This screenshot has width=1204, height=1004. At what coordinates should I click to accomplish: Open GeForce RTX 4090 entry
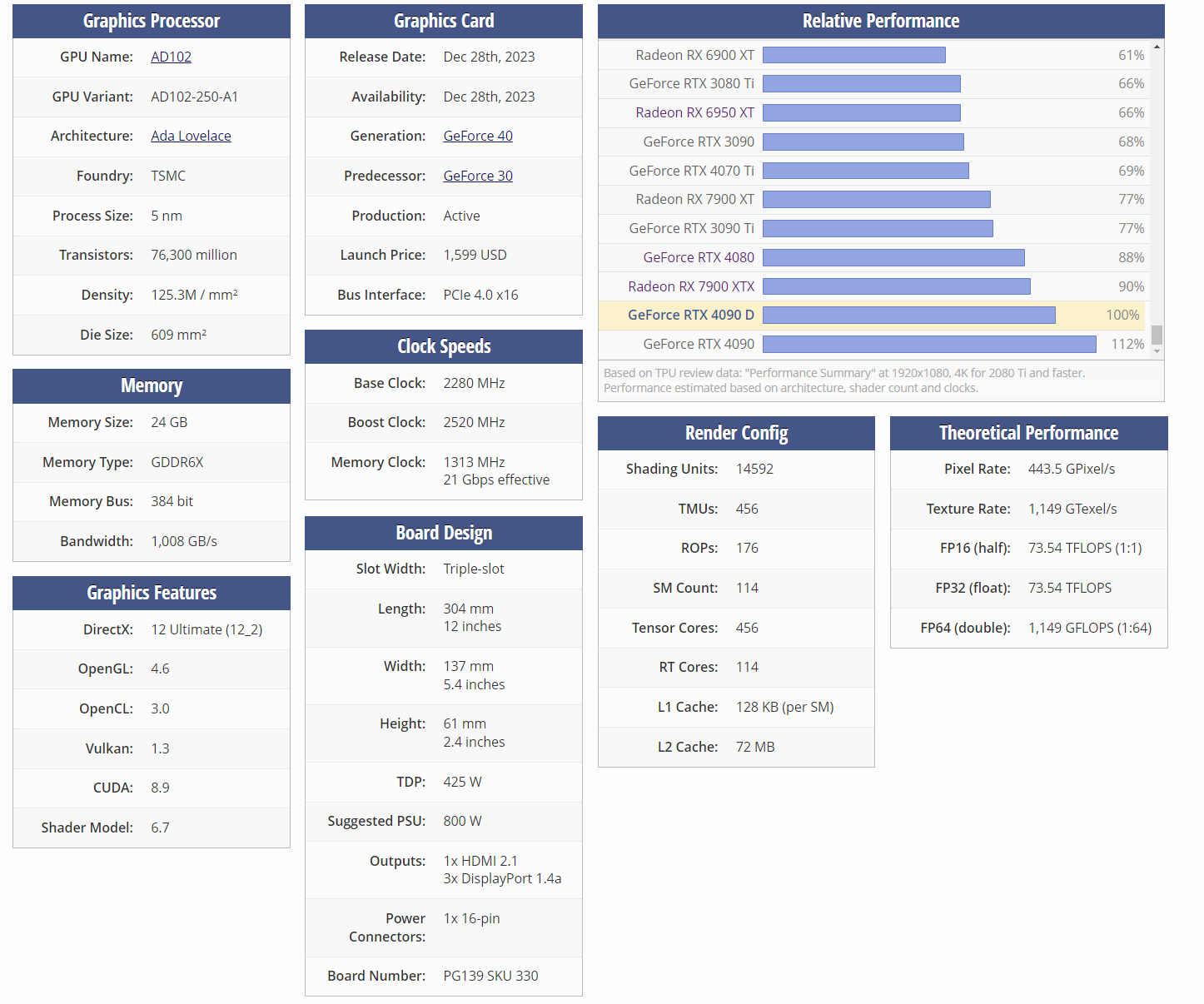click(x=699, y=344)
